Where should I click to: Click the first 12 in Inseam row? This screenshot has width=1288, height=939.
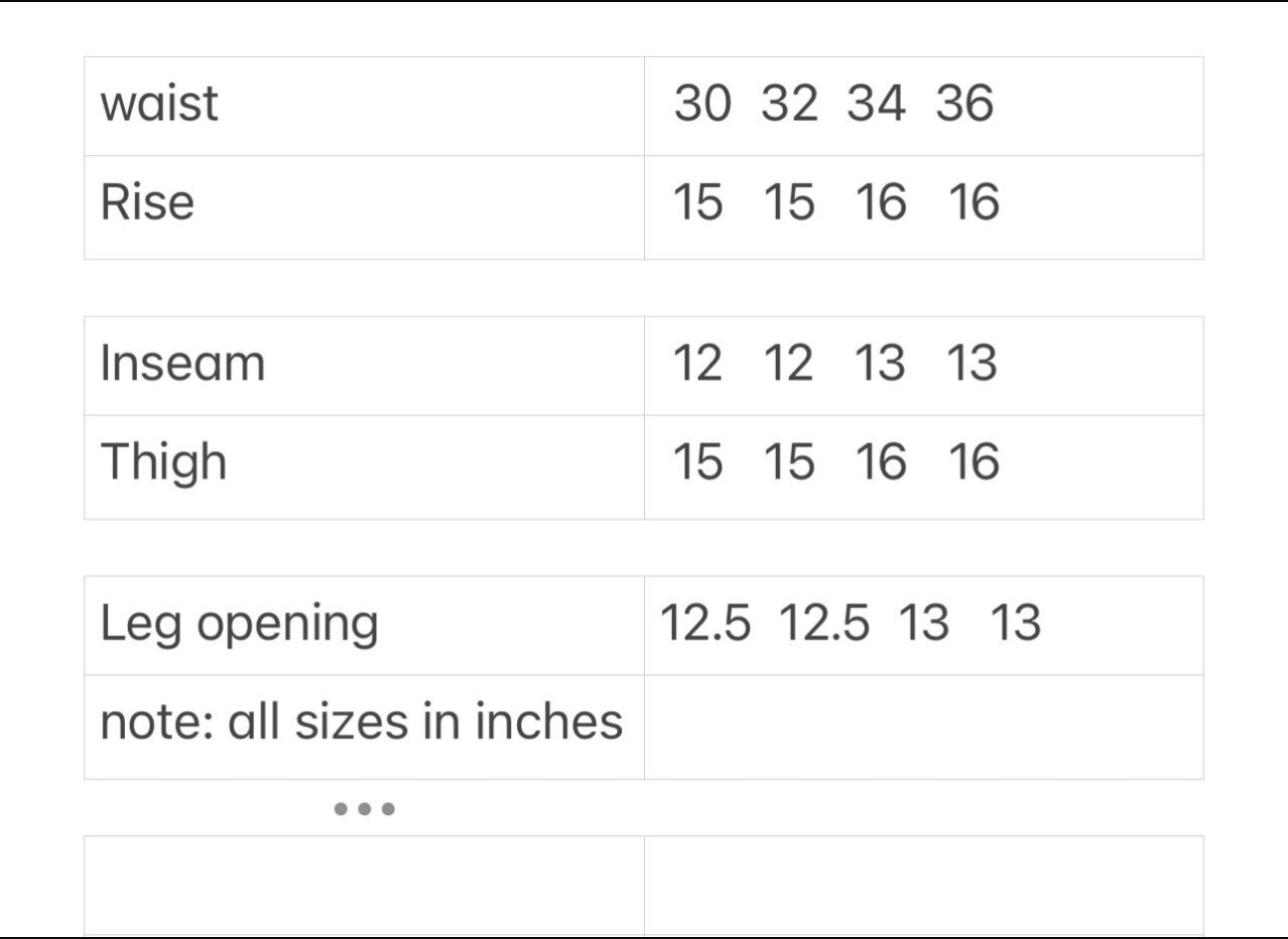pyautogui.click(x=697, y=364)
